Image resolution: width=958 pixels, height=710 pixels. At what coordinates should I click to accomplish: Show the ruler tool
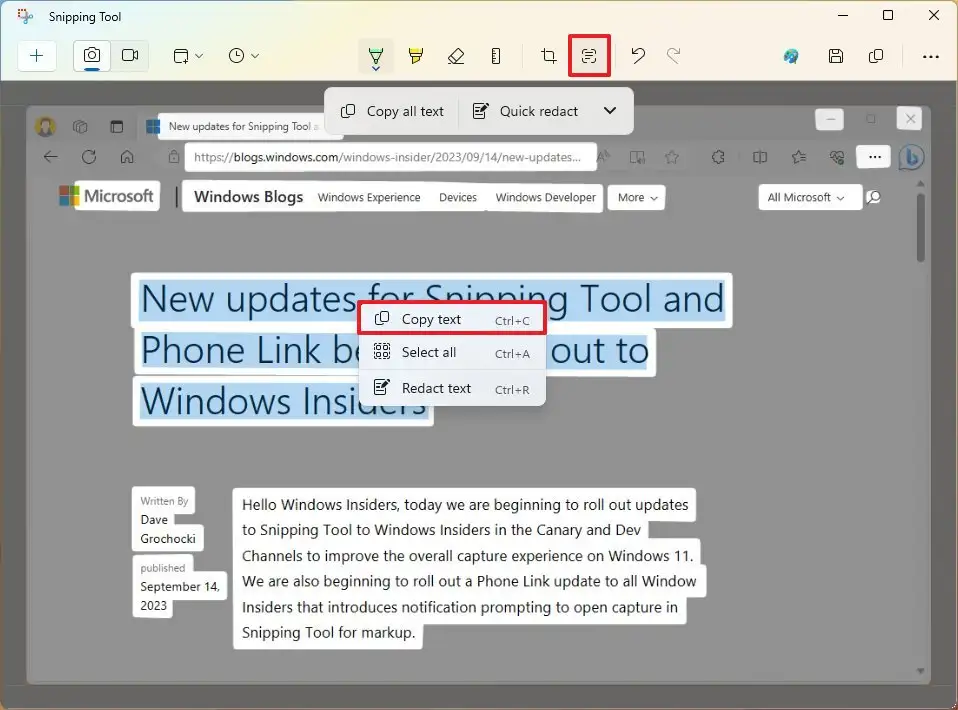[496, 56]
